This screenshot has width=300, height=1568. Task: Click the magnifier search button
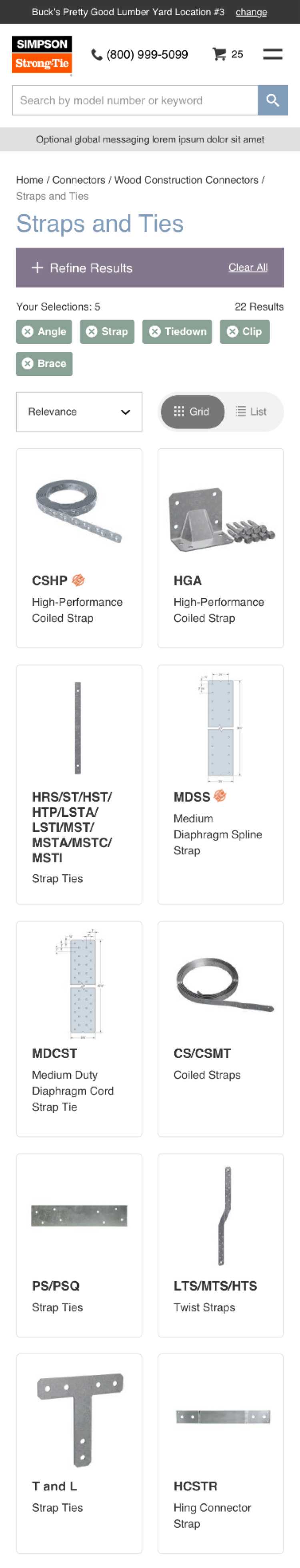pyautogui.click(x=272, y=100)
